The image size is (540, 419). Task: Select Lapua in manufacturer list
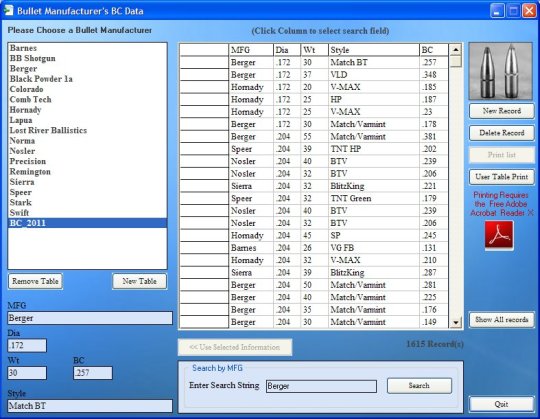[x=87, y=120]
